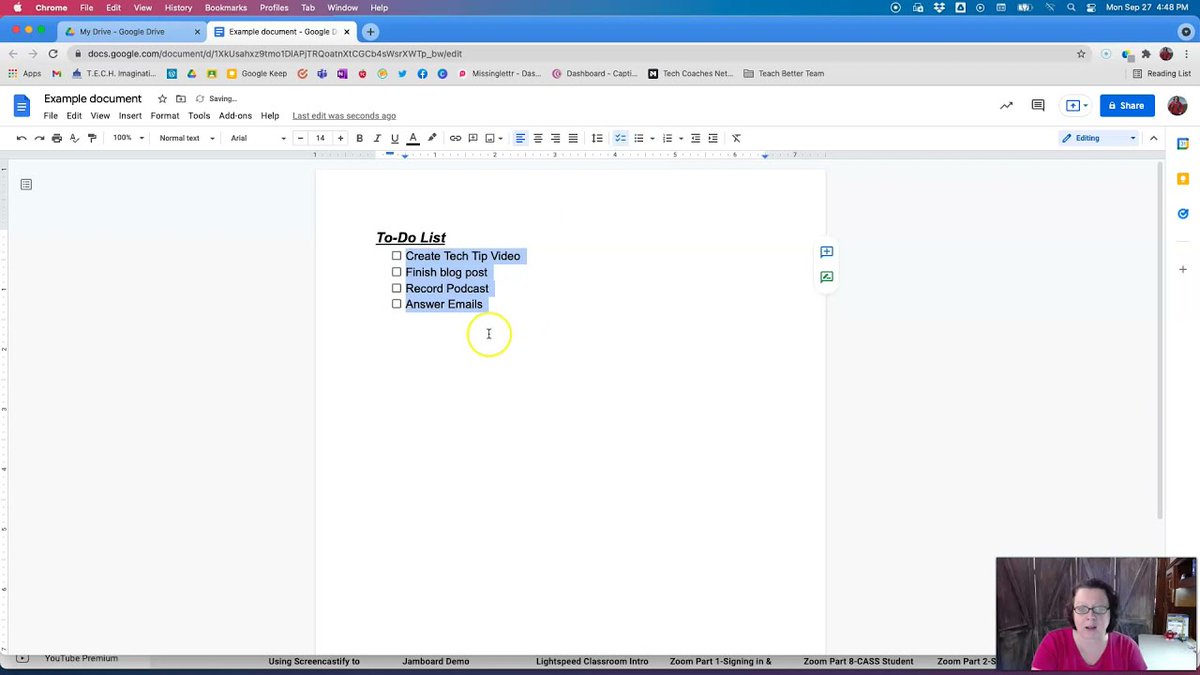
Task: Switch to the My Drive browser tab
Action: pyautogui.click(x=129, y=31)
